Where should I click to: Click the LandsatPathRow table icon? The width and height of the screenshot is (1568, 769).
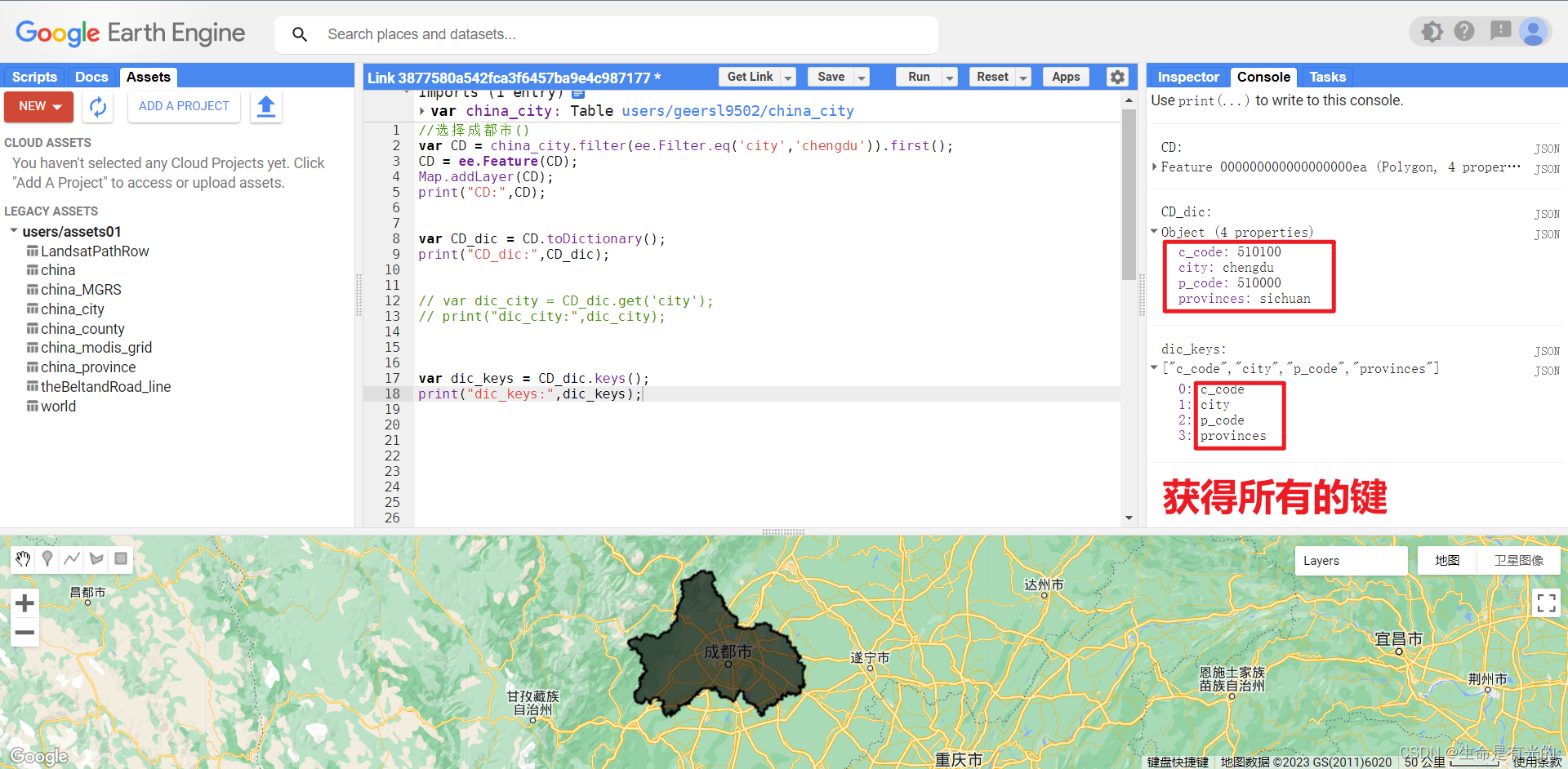pyautogui.click(x=33, y=251)
